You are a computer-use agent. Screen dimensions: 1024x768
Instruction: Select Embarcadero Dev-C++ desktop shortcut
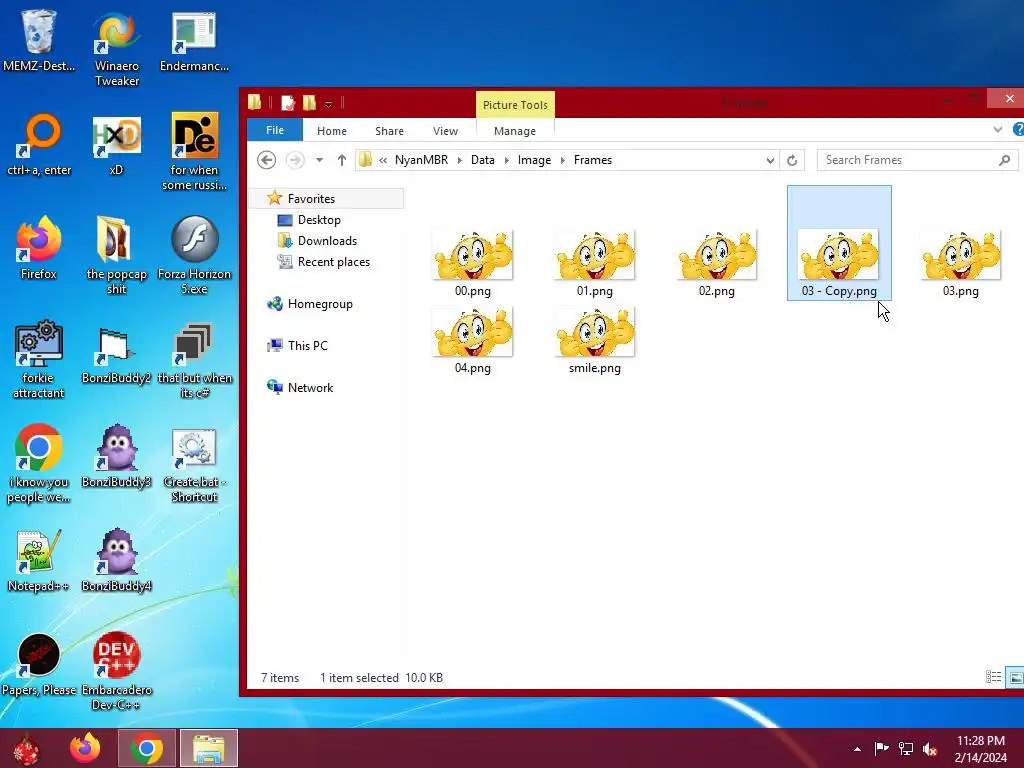[116, 671]
